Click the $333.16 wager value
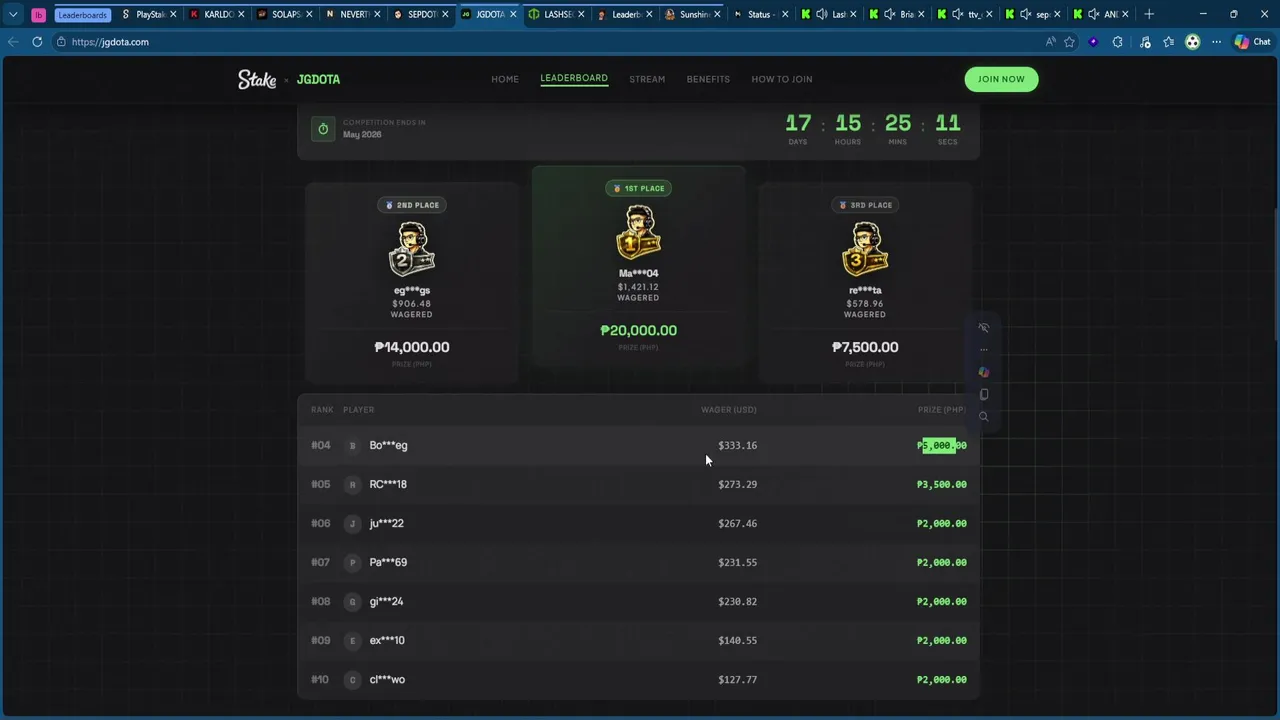This screenshot has height=720, width=1280. pos(737,445)
